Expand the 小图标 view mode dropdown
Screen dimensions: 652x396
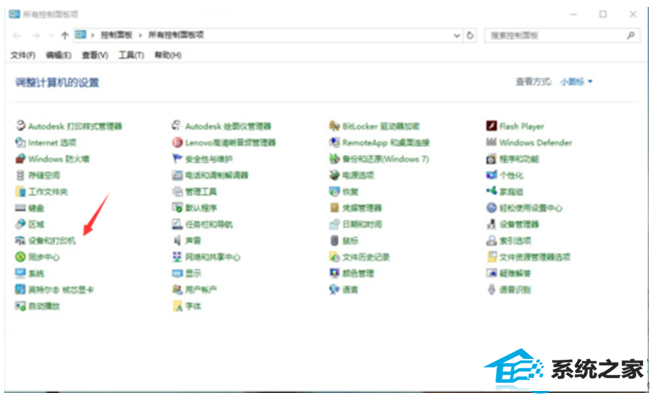(576, 82)
